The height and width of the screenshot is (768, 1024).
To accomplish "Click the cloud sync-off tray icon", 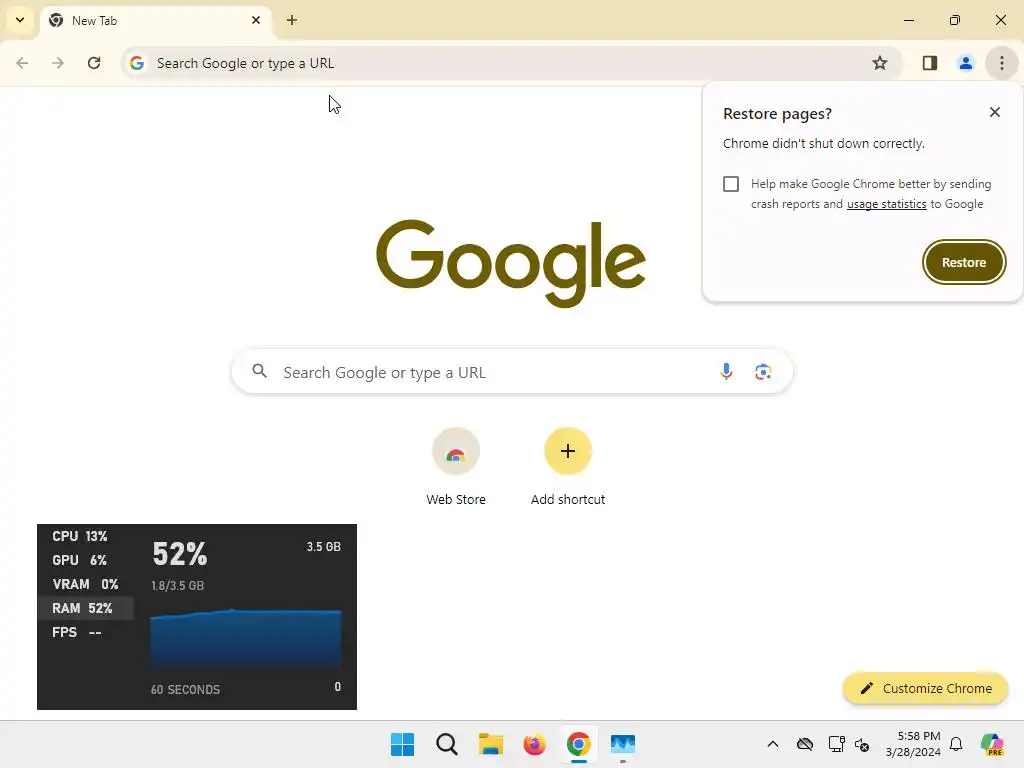I will tap(805, 744).
